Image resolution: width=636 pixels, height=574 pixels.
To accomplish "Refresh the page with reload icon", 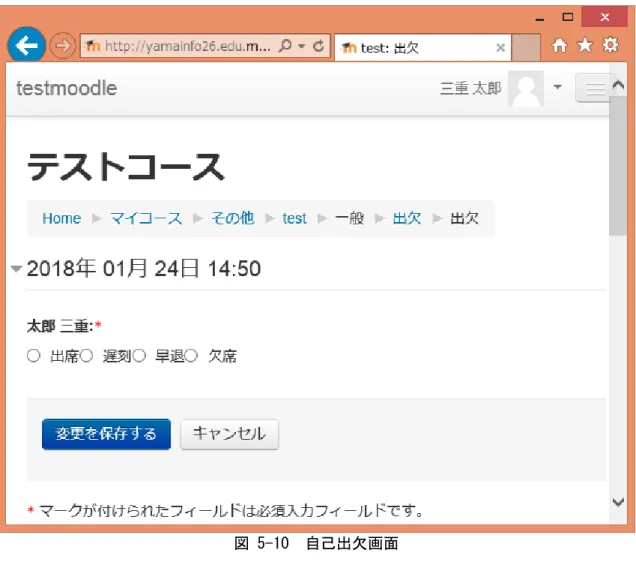I will tap(319, 46).
